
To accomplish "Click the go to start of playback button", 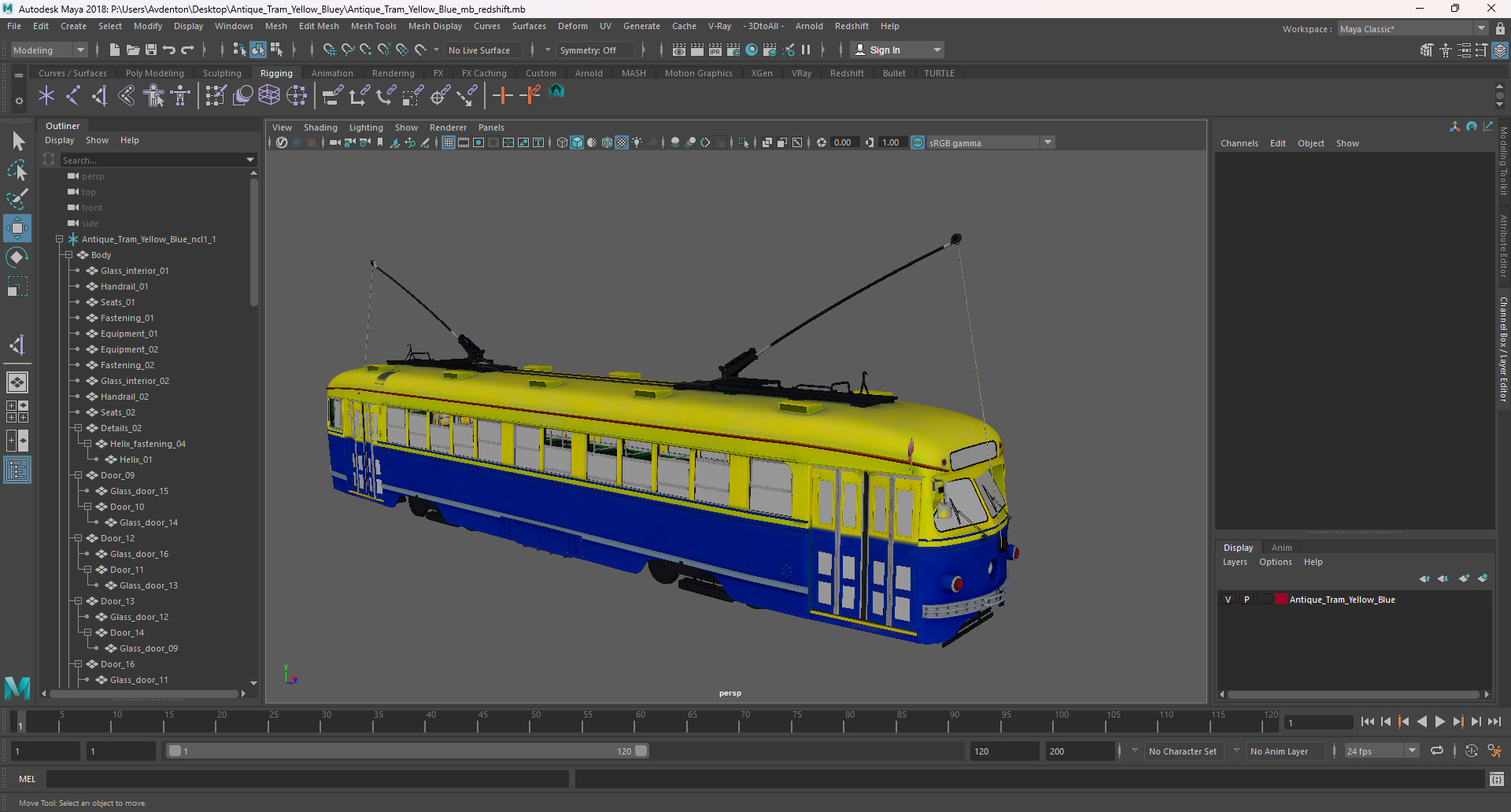I will (x=1367, y=722).
